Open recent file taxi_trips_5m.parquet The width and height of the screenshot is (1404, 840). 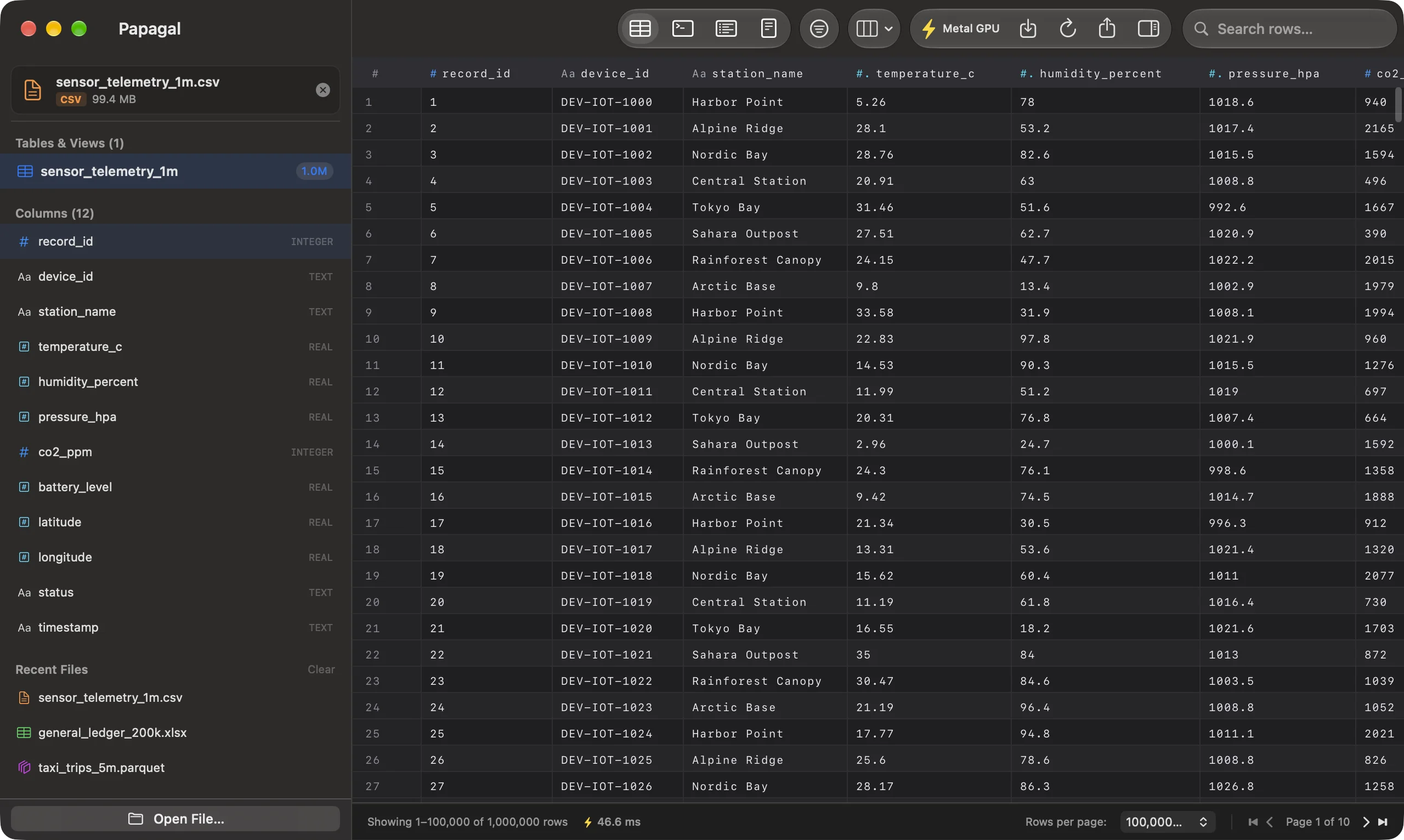(x=175, y=768)
